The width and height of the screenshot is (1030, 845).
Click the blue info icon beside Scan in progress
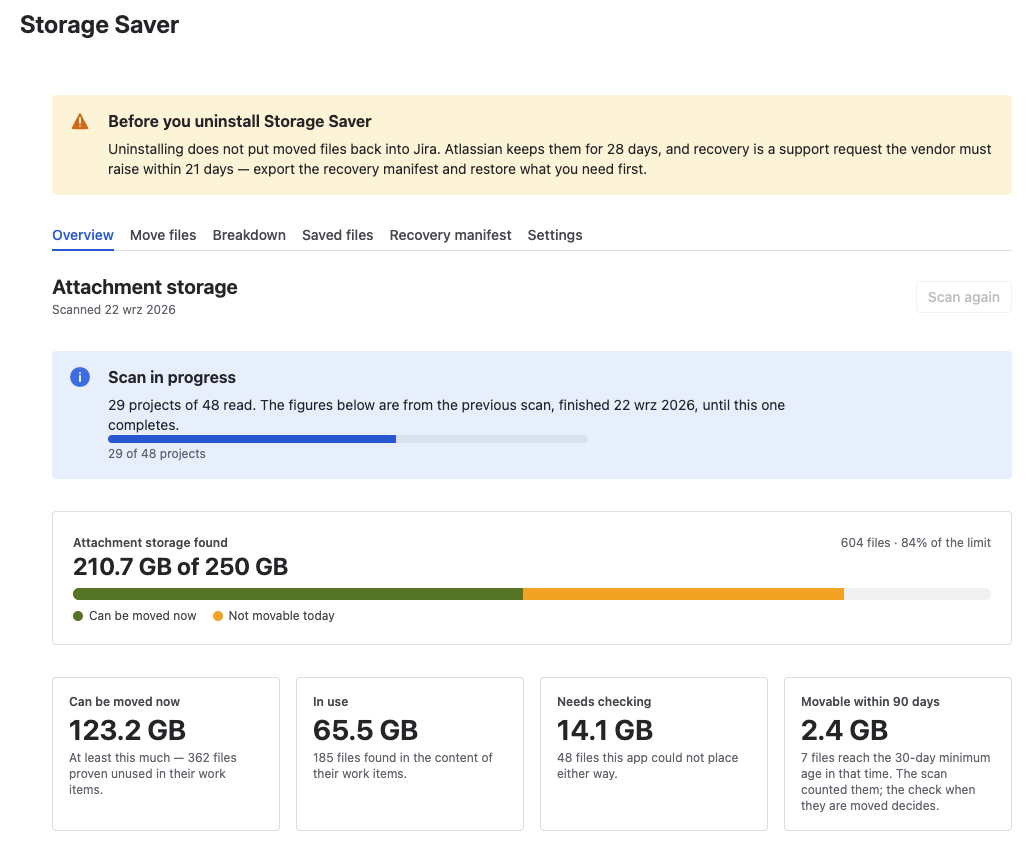click(80, 377)
